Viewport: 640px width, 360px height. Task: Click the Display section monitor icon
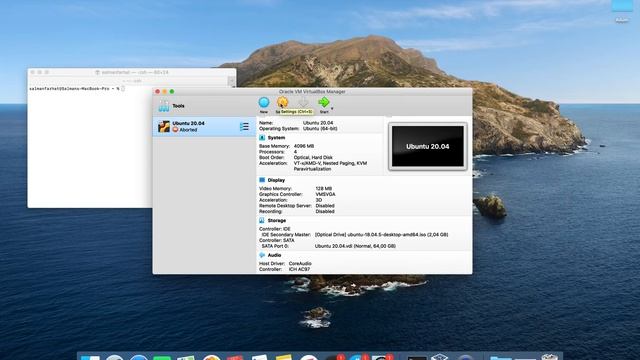262,180
